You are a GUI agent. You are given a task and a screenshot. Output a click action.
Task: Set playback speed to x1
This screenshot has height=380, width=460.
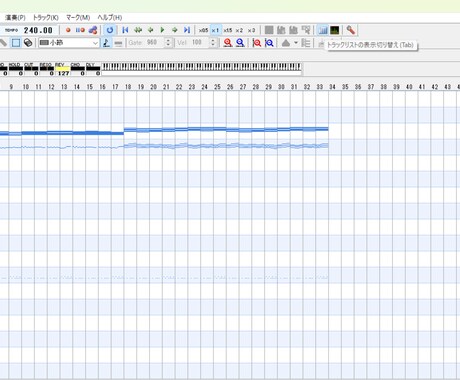point(215,30)
